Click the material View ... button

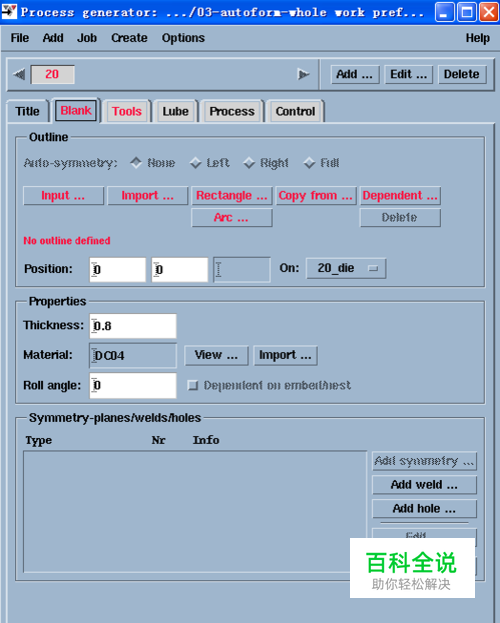(216, 355)
